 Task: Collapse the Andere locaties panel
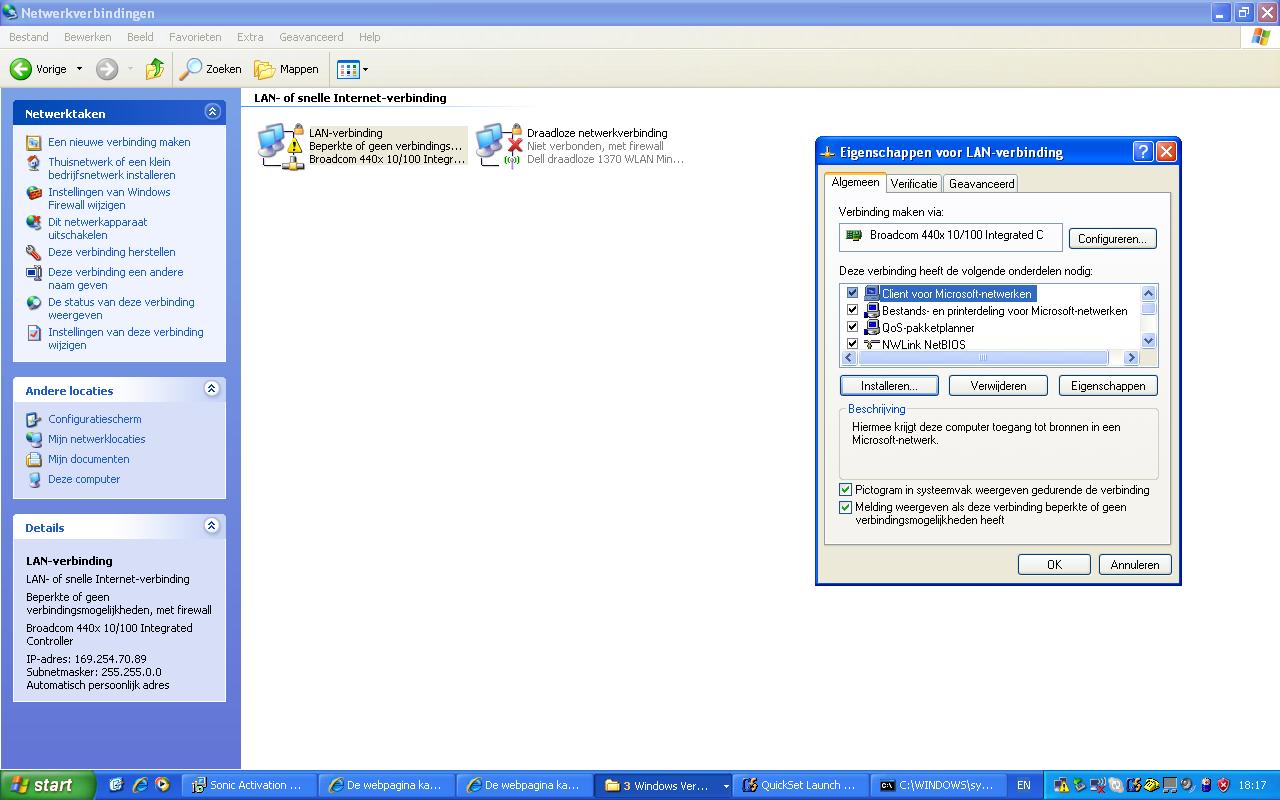coord(212,389)
